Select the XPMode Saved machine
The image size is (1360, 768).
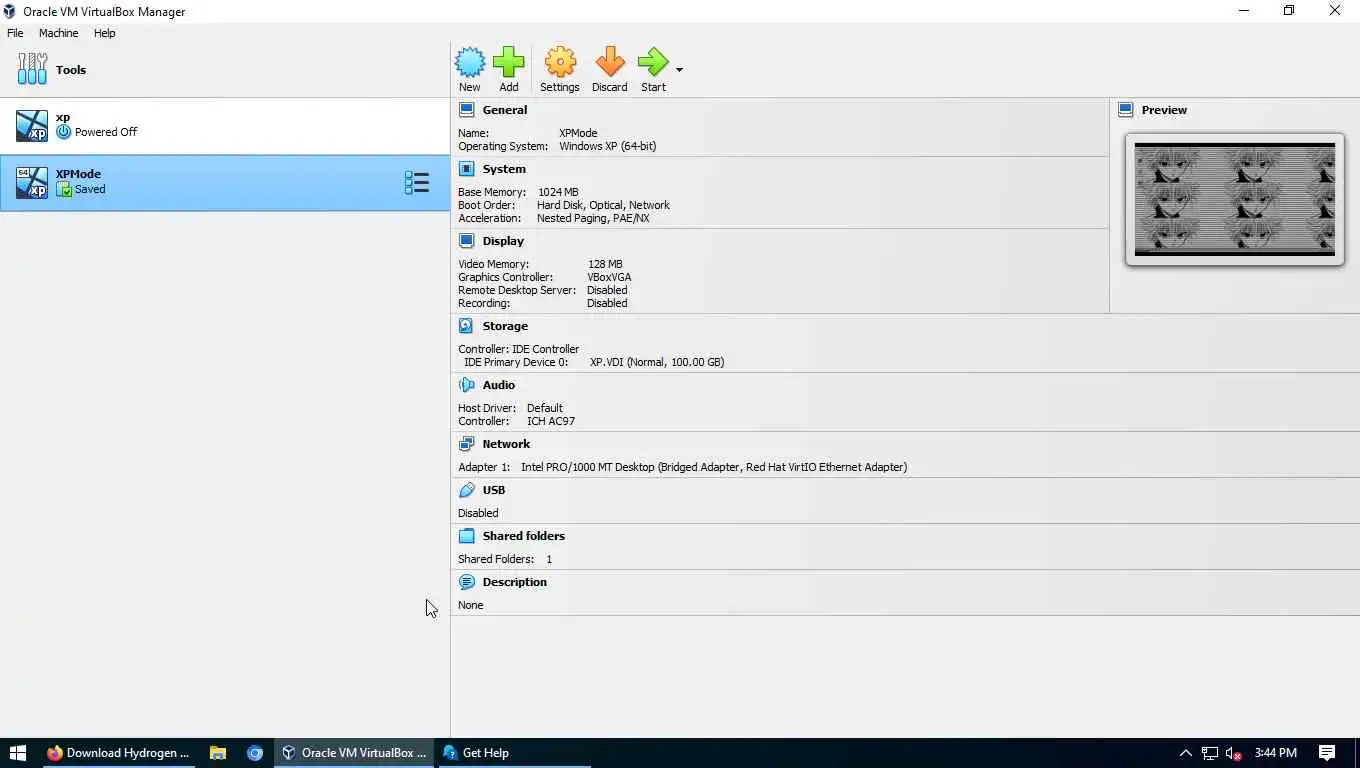pos(225,182)
